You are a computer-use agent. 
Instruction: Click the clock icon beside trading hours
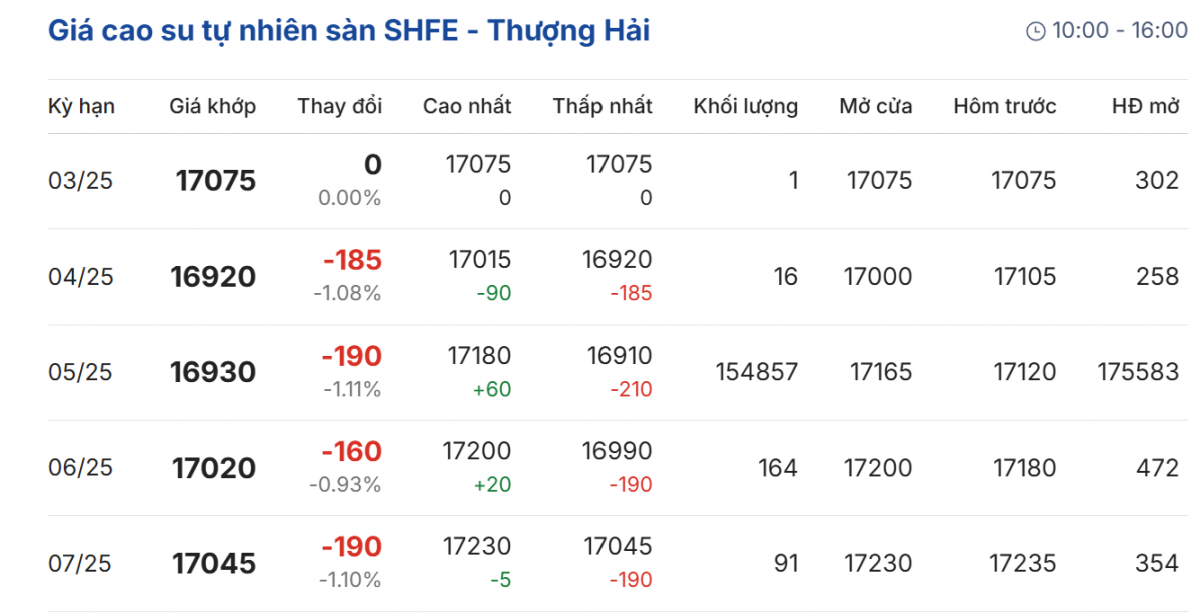pyautogui.click(x=1035, y=31)
